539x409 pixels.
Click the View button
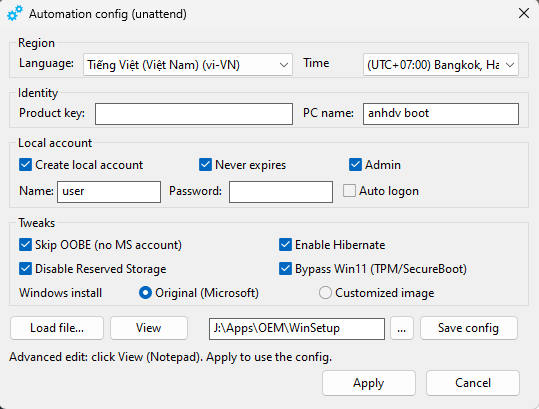148,328
